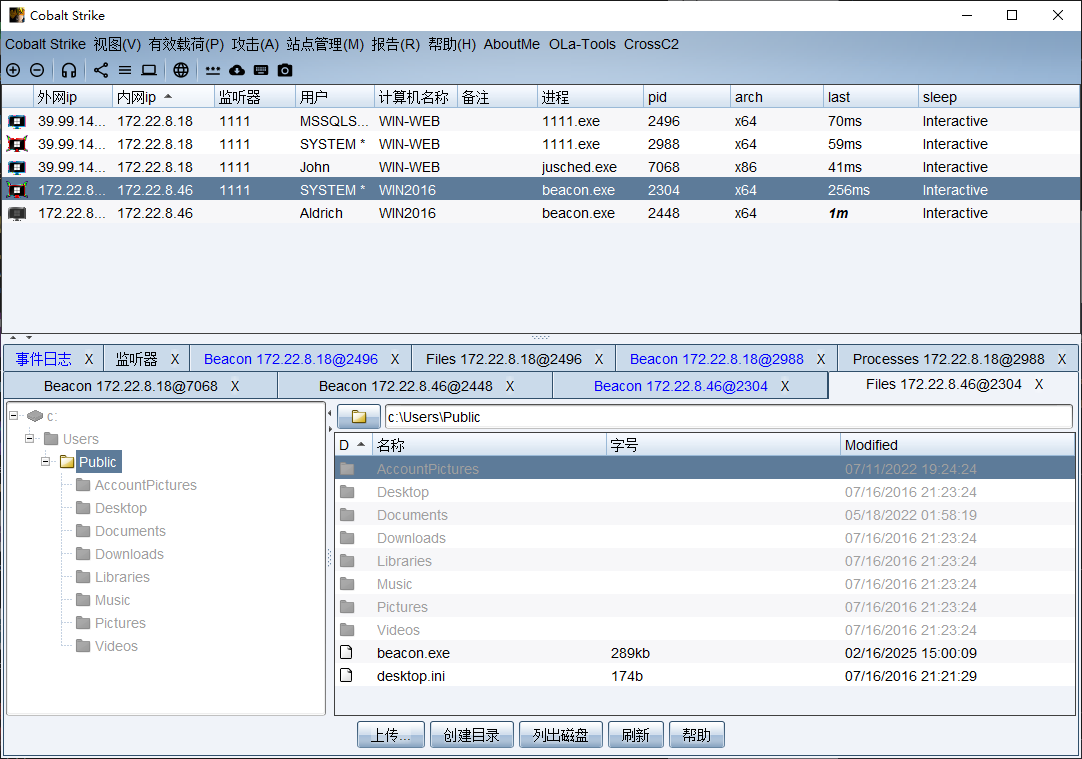Click the beacon icon for pid 2496 row
Viewport: 1082px width, 759px height.
(x=17, y=121)
